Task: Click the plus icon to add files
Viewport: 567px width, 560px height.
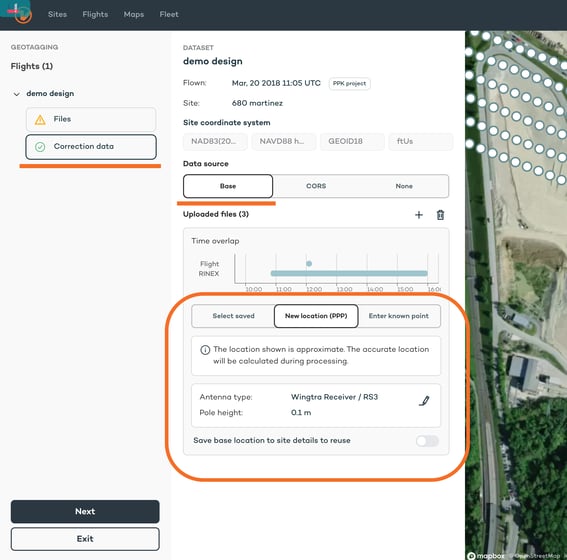Action: pos(419,215)
